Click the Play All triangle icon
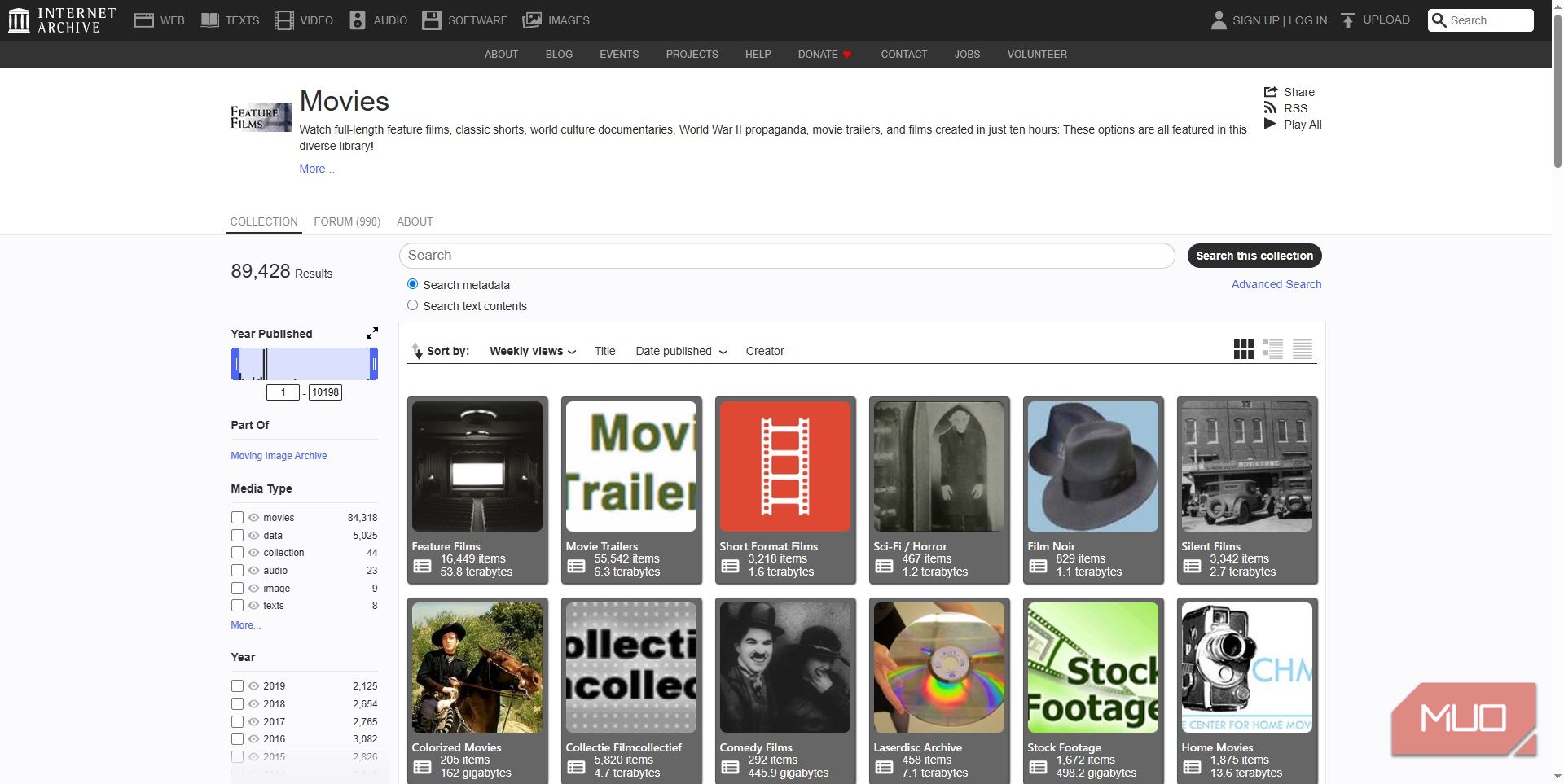1564x784 pixels. pos(1270,124)
